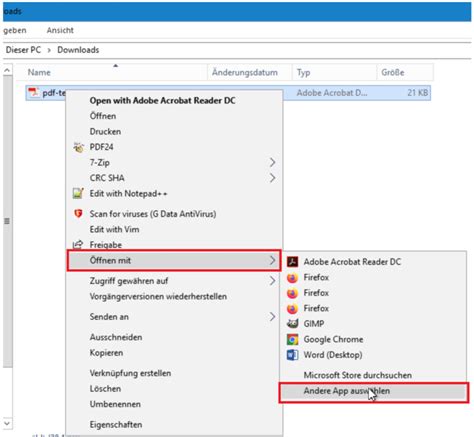Viewport: 474px width, 437px height.
Task: Choose Scan for viruses (G Data AntiVirus)
Action: [x=153, y=214]
